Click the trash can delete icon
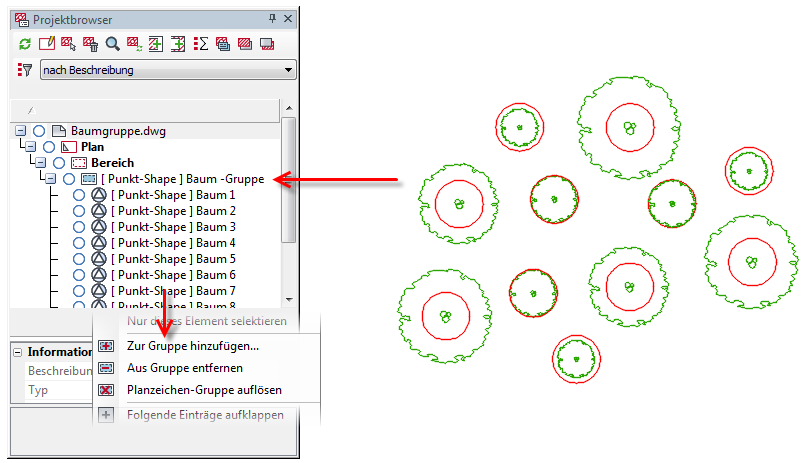 (91, 44)
